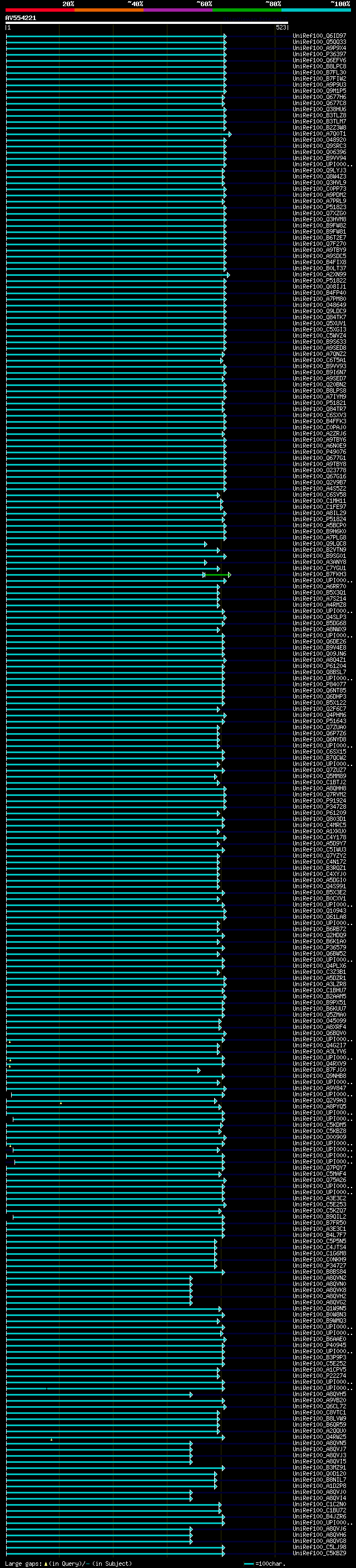Screen dimensions: 356x1568
Task: Select hit UniRef100_A1D2P8
Action: coord(319,1486)
